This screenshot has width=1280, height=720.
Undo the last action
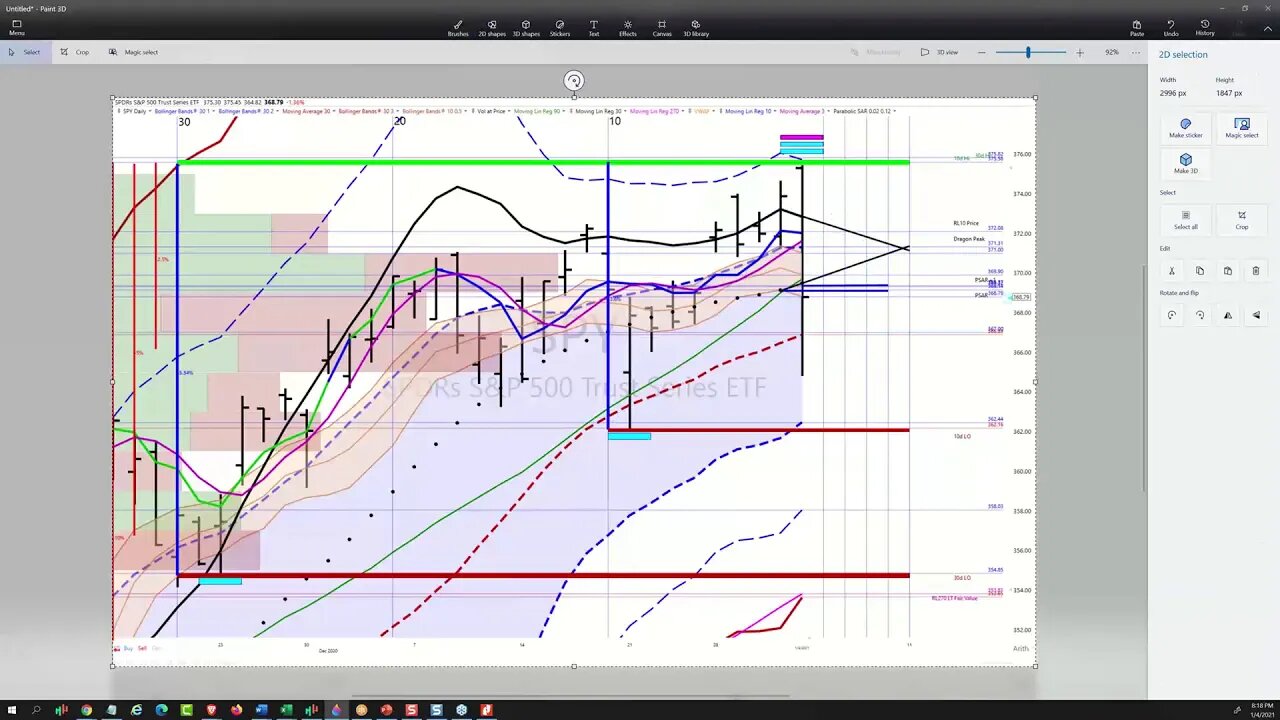pos(1171,28)
